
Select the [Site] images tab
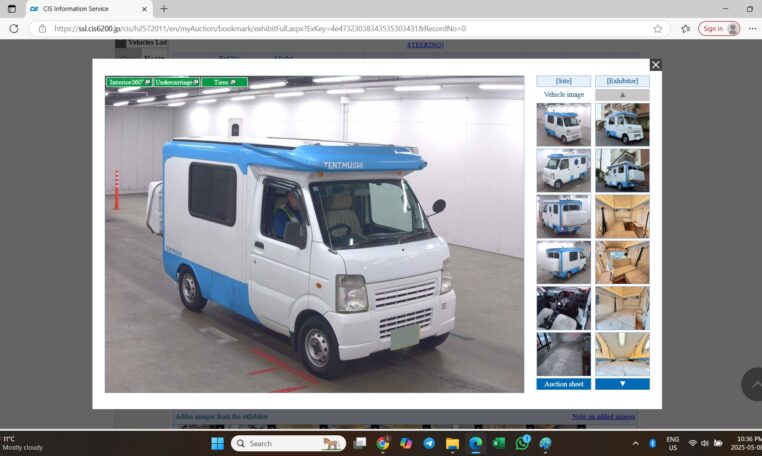[x=564, y=81]
